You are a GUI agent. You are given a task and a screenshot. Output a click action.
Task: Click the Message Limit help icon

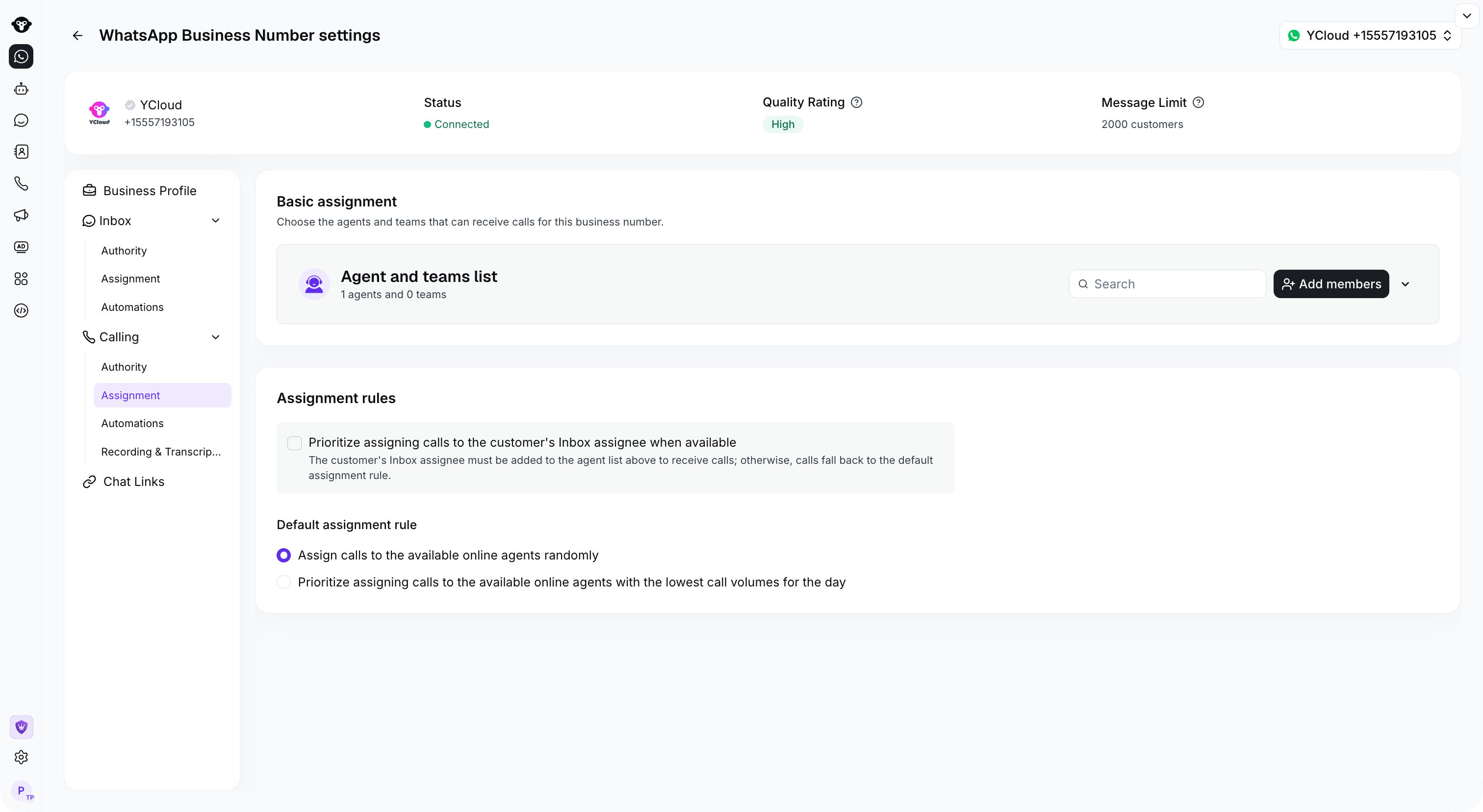point(1198,102)
